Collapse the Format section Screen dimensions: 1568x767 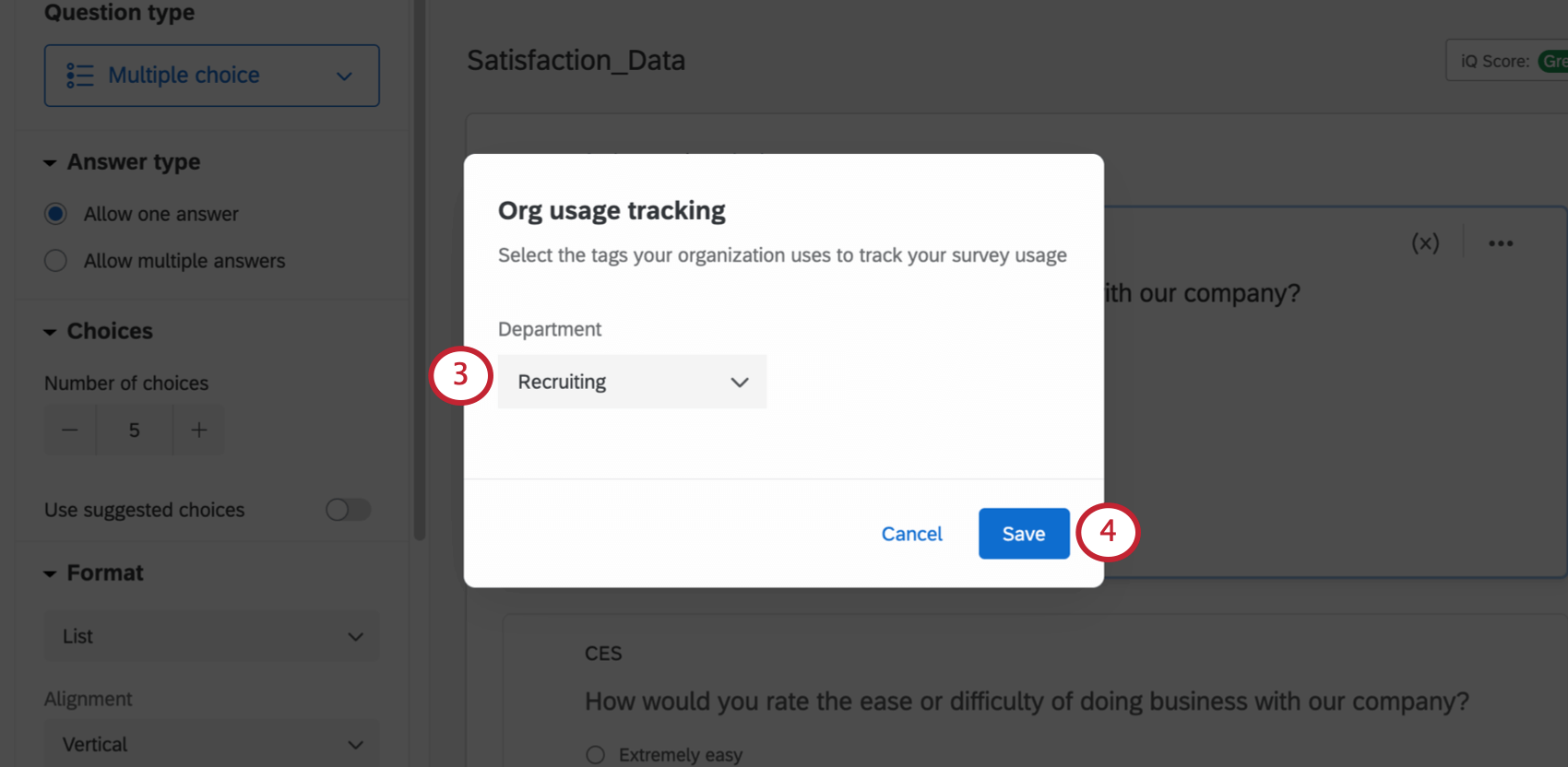50,573
